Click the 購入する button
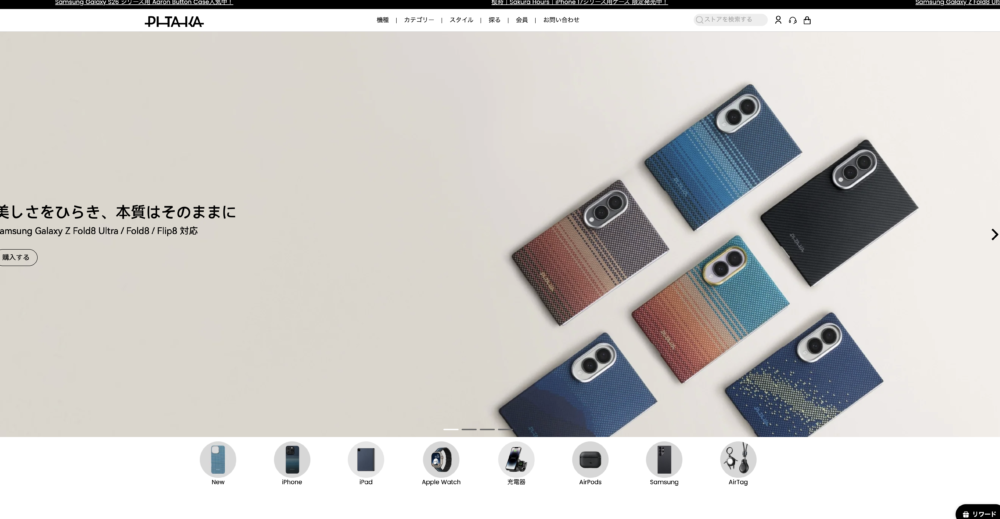 (x=17, y=258)
